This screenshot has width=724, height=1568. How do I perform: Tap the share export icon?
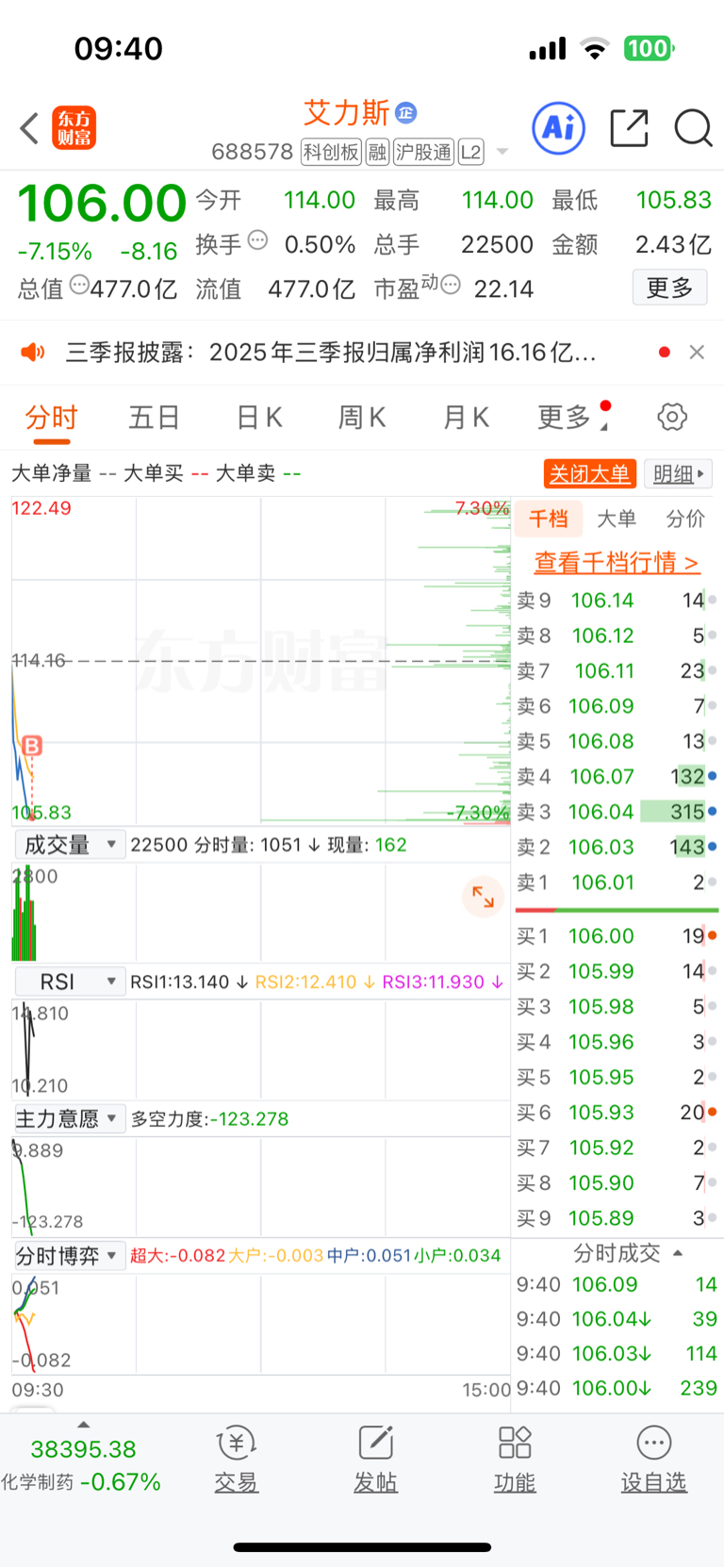[629, 128]
